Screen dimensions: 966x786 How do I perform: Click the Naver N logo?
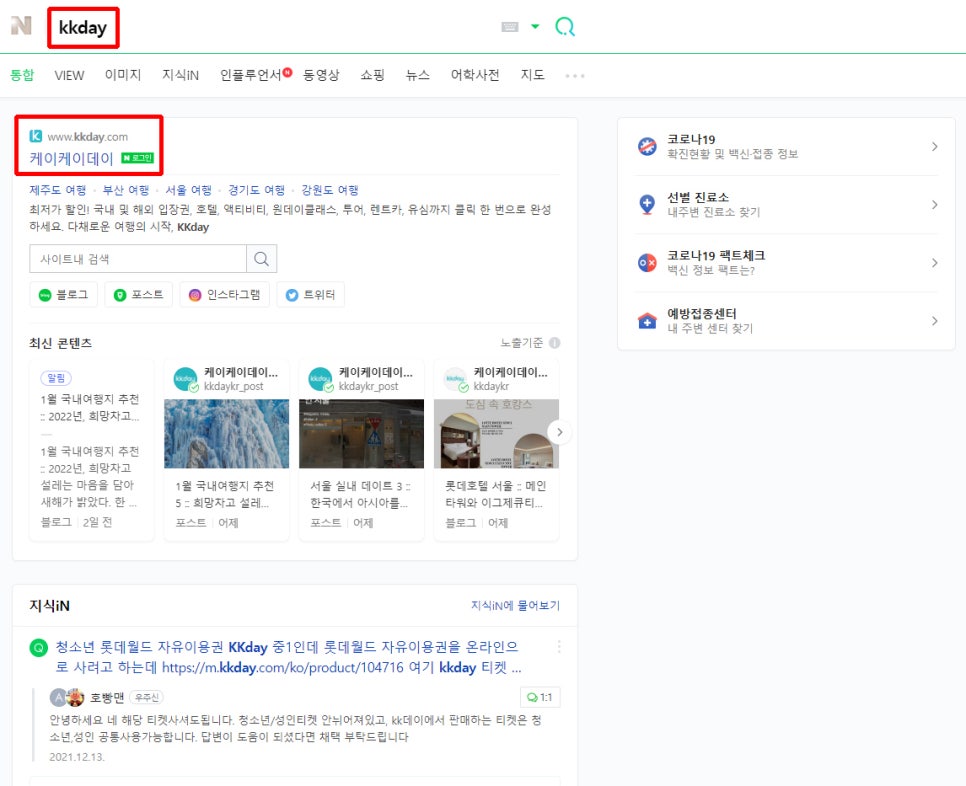(x=21, y=26)
